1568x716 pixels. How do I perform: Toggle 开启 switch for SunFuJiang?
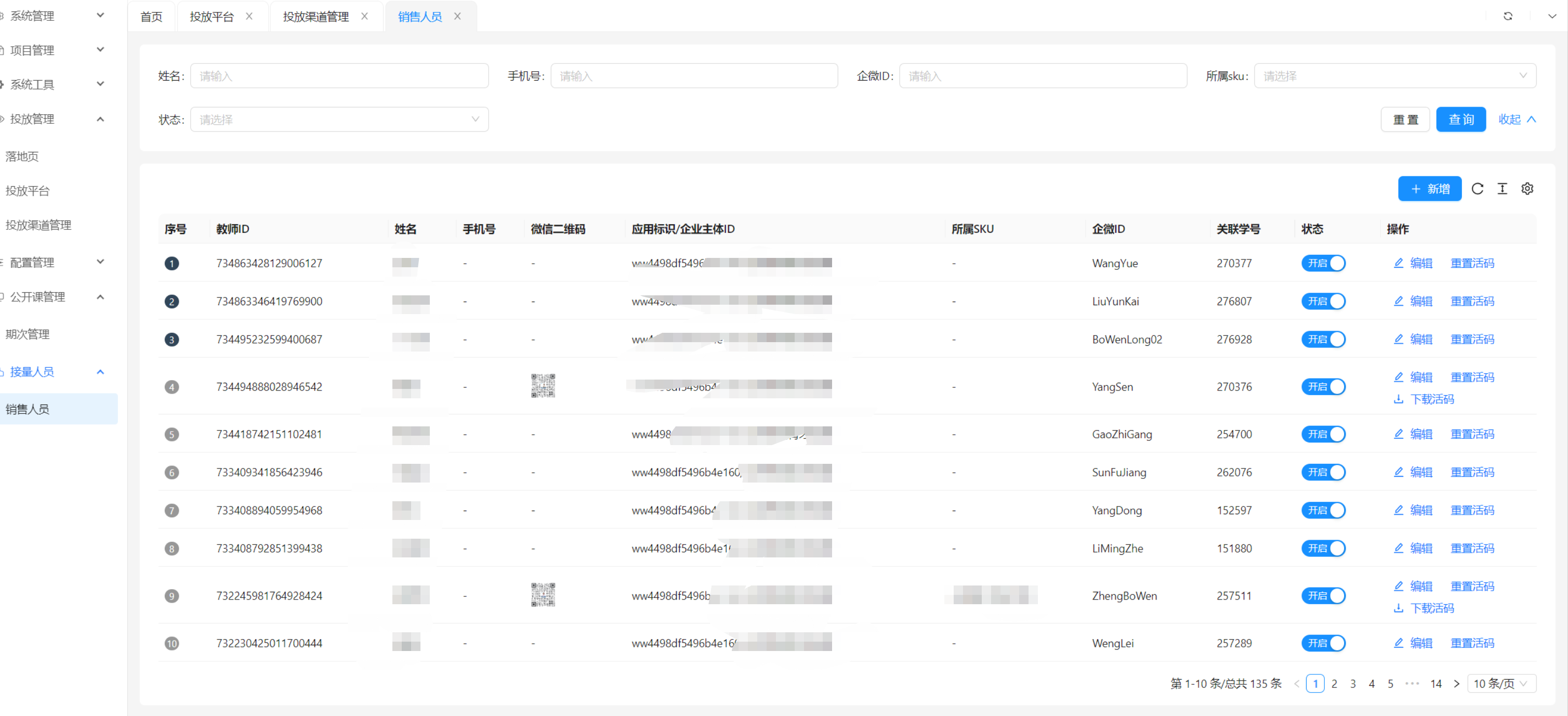1323,472
